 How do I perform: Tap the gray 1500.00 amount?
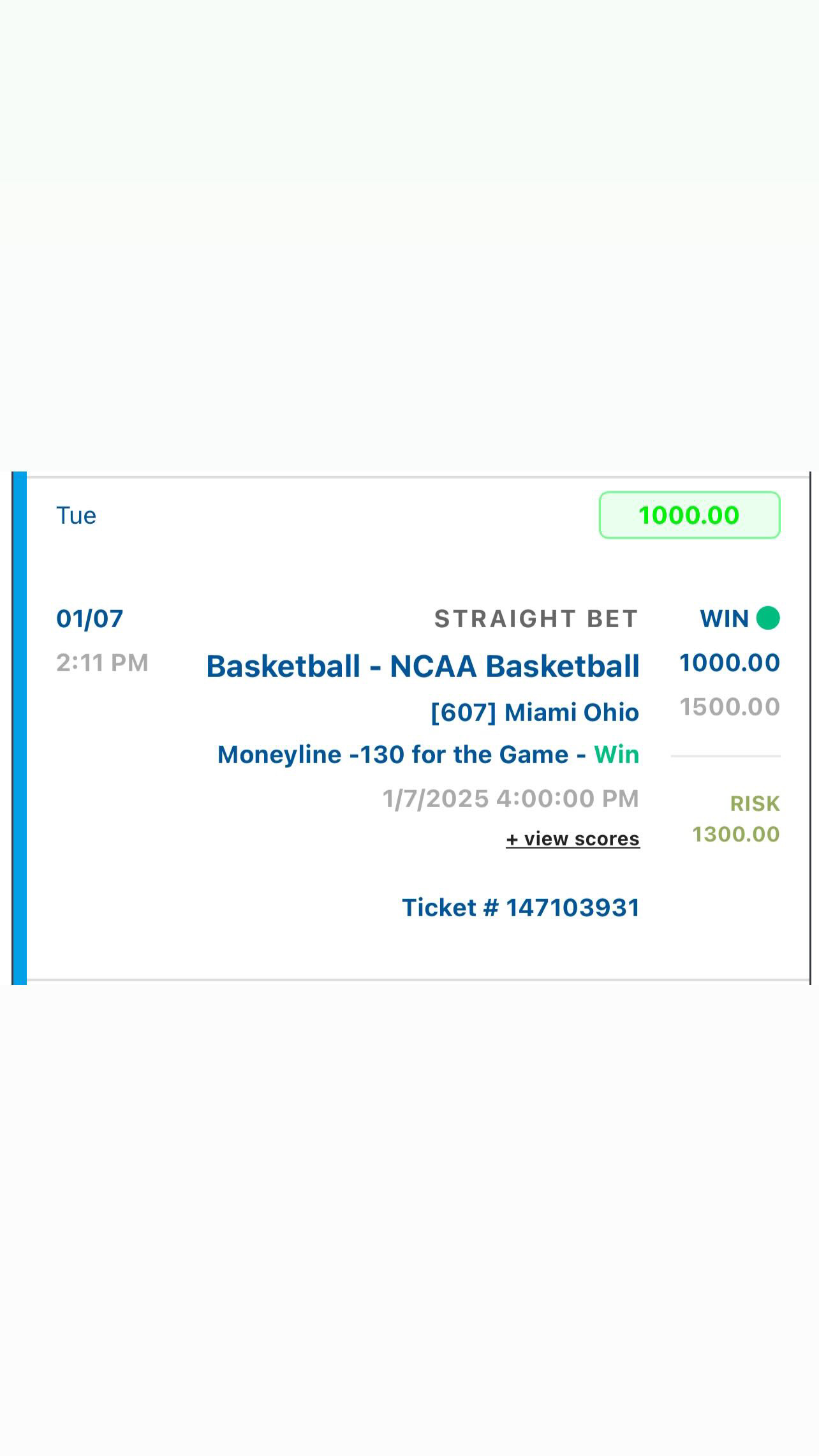point(730,707)
